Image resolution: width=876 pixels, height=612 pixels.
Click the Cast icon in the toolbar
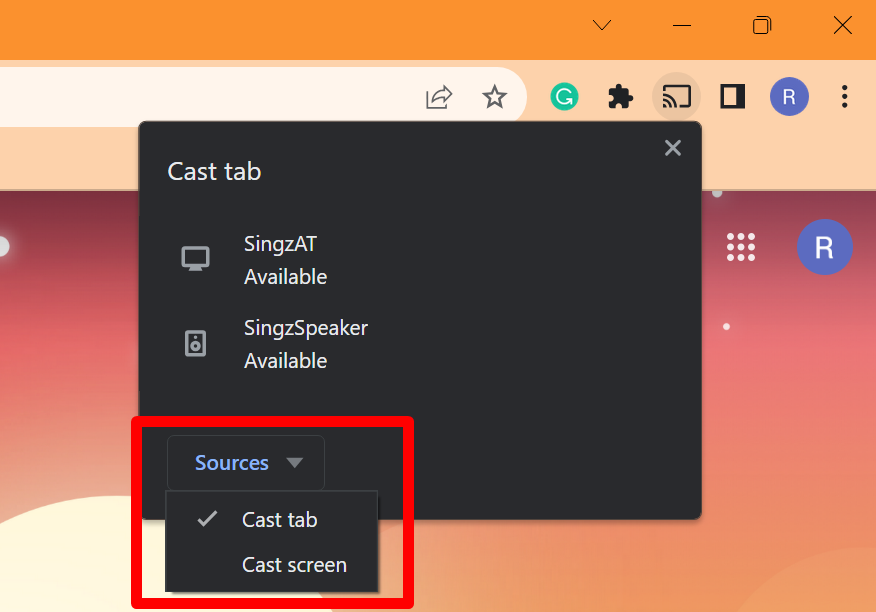click(677, 97)
